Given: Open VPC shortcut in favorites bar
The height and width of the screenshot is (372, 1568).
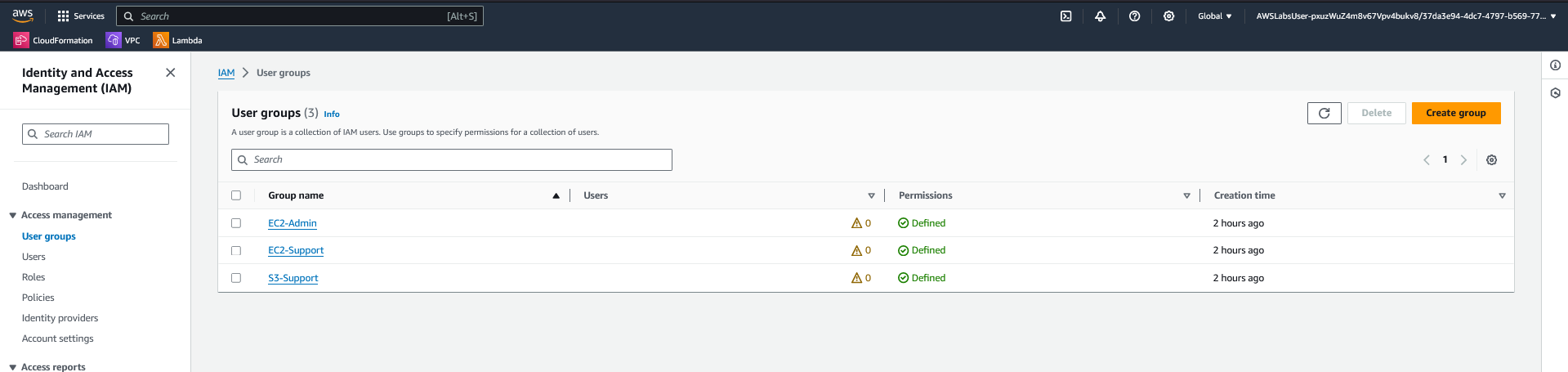Looking at the screenshot, I should click(x=123, y=40).
